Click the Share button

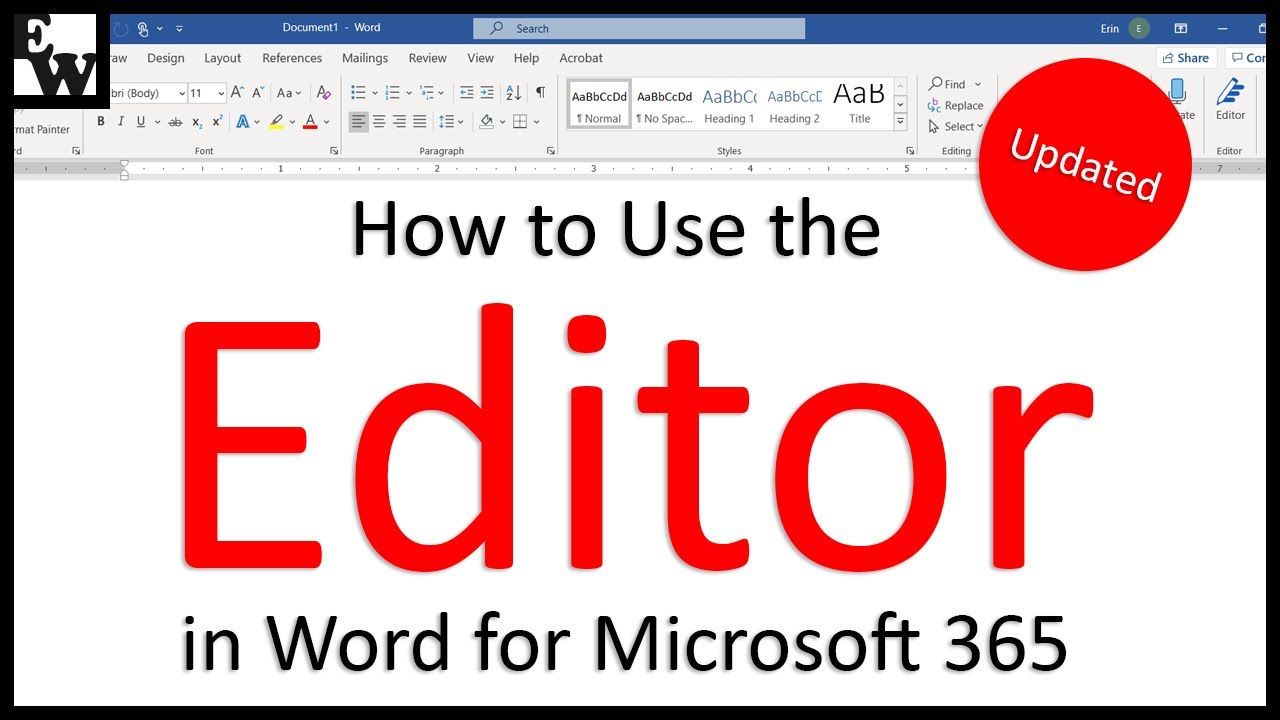(x=1186, y=58)
